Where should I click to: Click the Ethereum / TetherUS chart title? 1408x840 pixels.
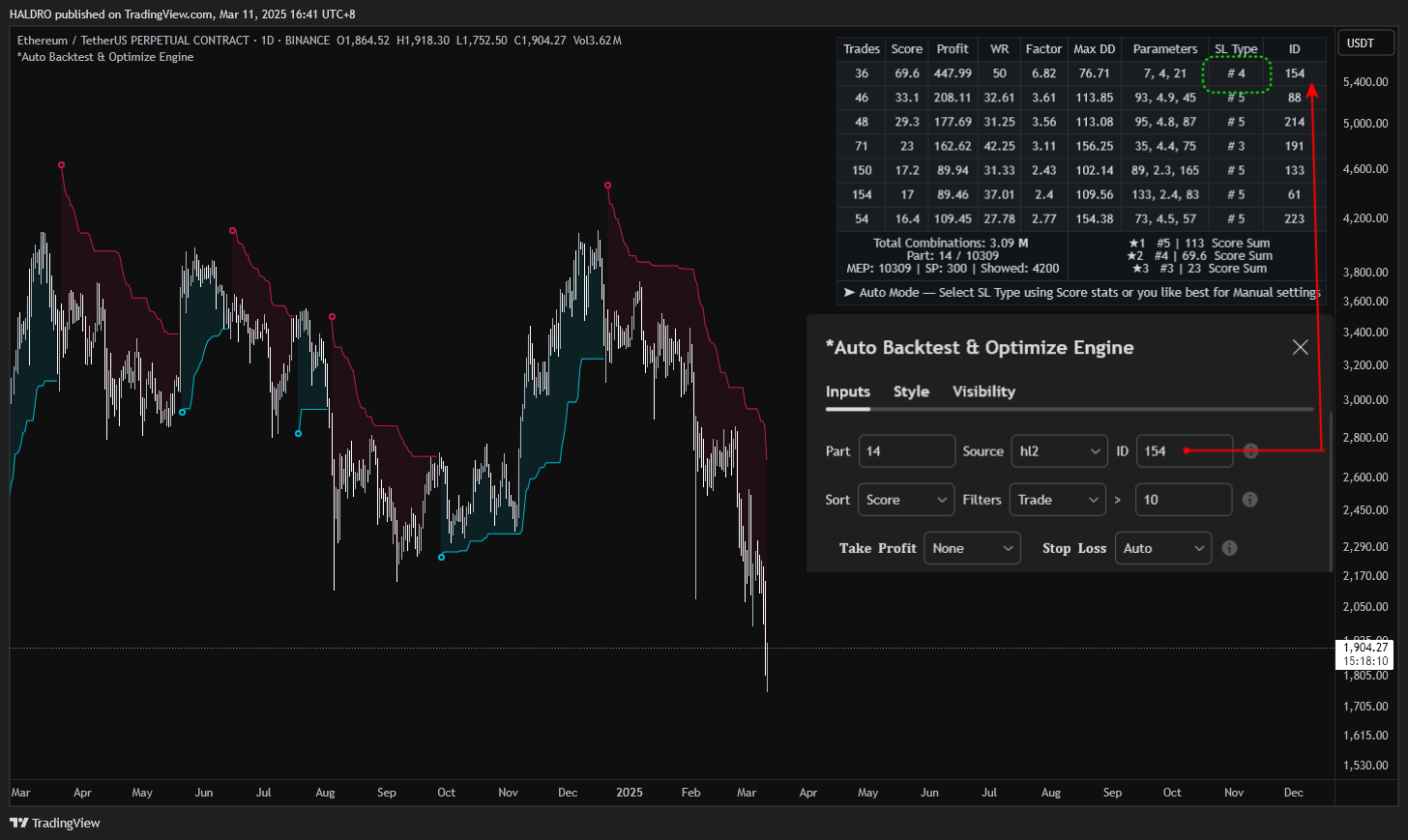[133, 41]
